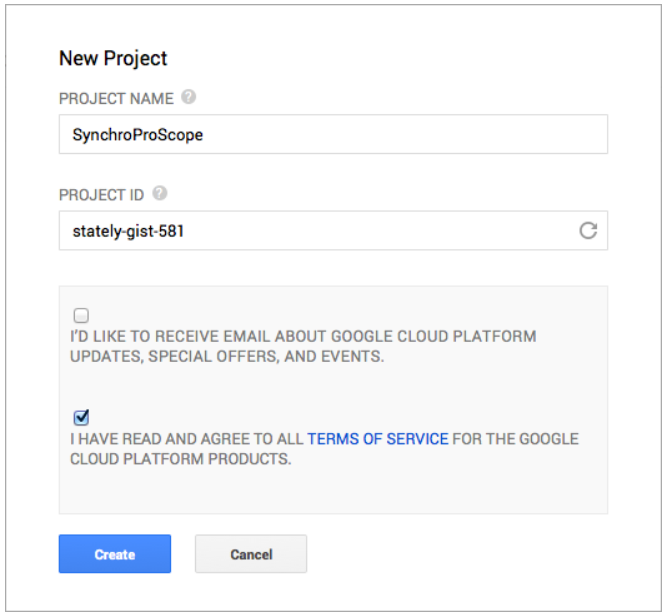Click the SynchroProScope text in the name field
This screenshot has width=665, height=614.
click(x=138, y=135)
